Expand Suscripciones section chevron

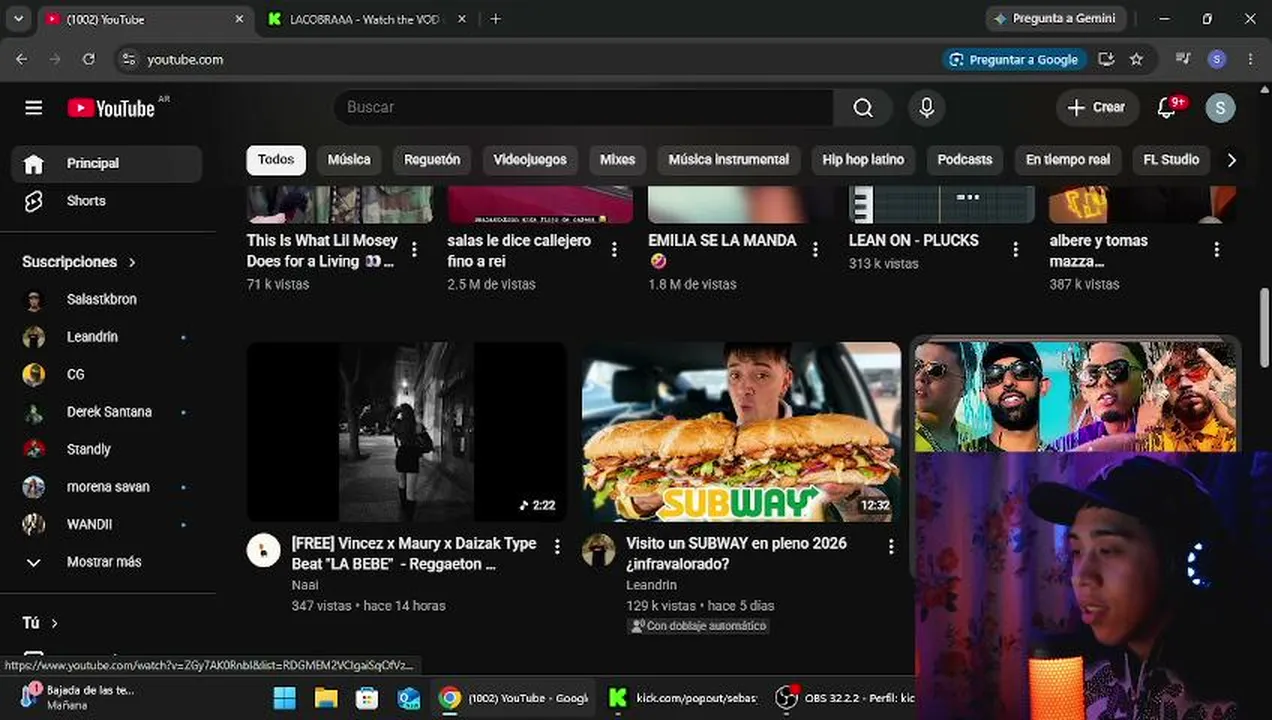pos(132,262)
